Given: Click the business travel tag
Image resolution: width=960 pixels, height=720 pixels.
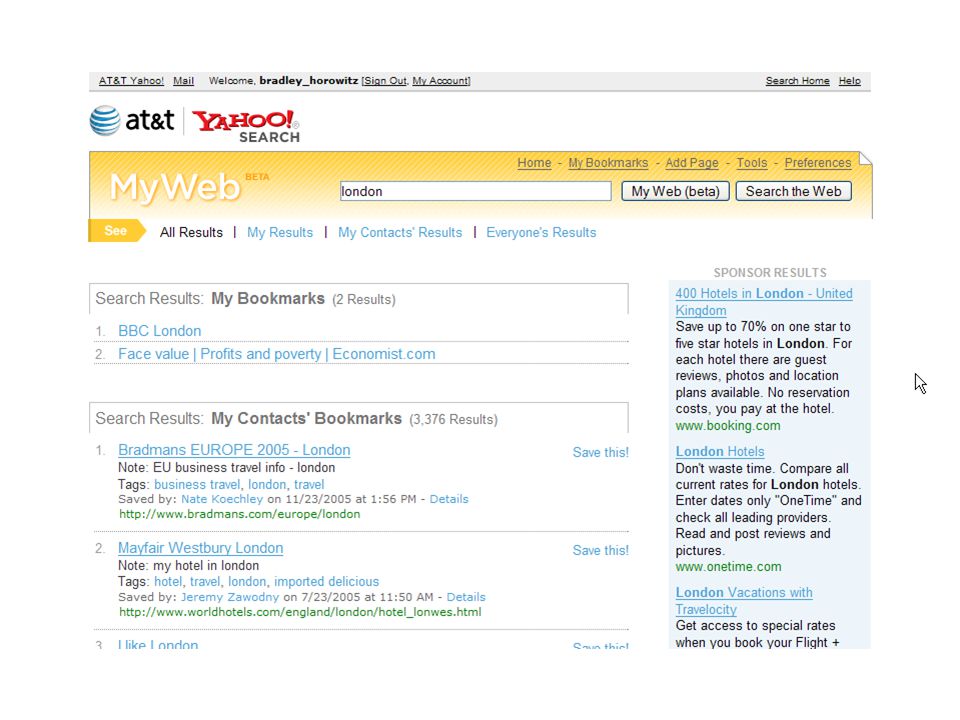Looking at the screenshot, I should [197, 484].
